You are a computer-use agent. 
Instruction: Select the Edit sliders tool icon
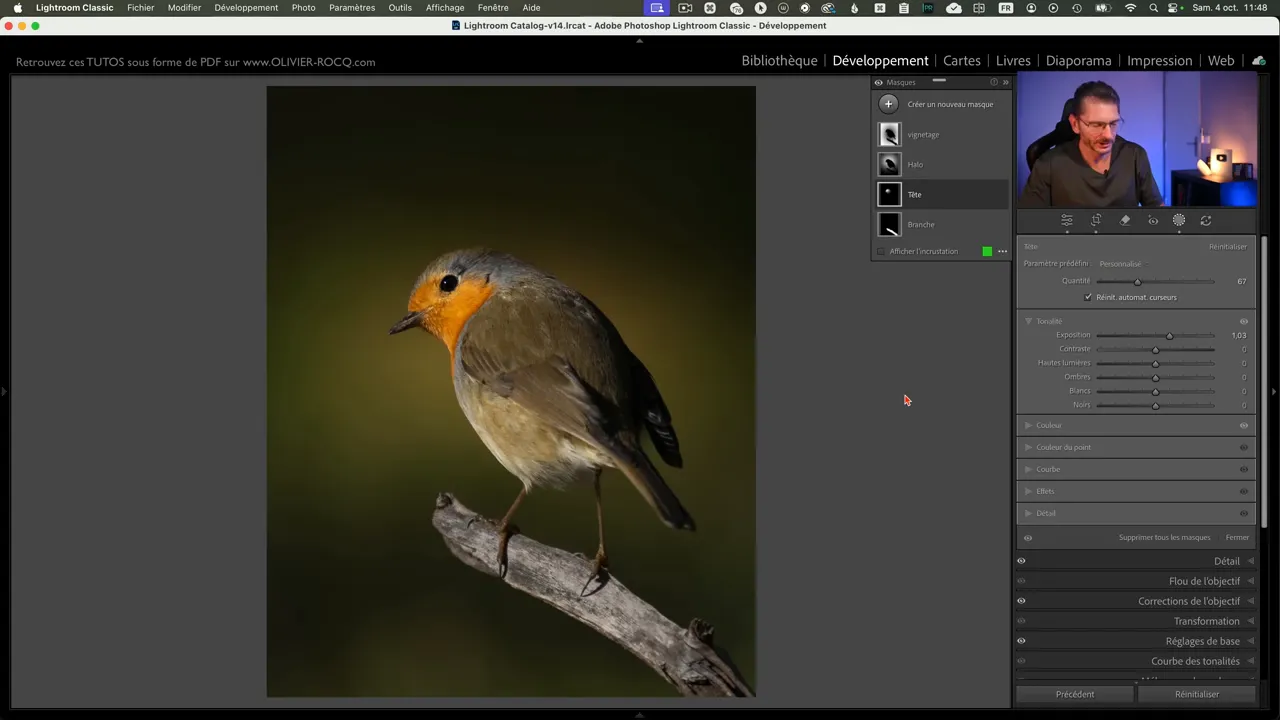(1067, 220)
